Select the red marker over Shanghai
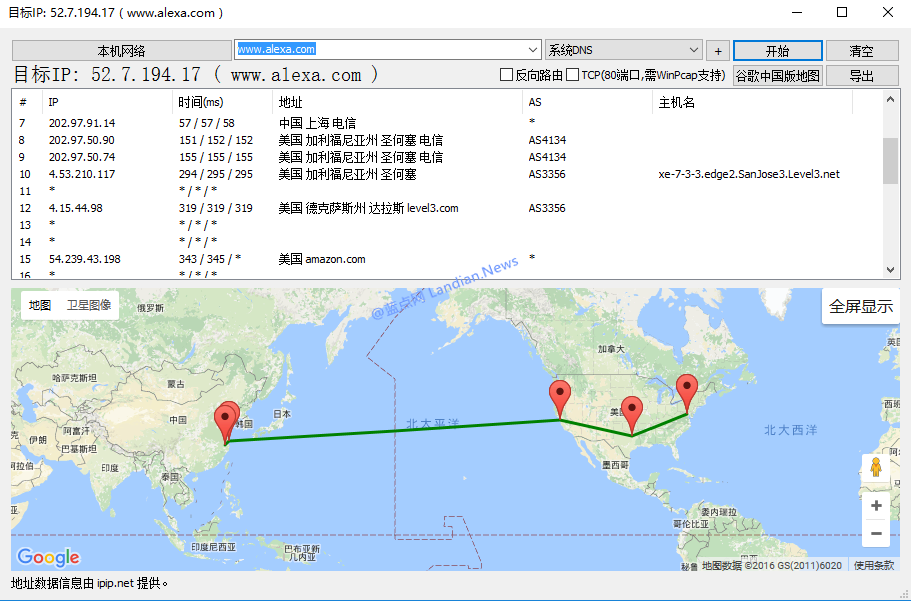 tap(226, 418)
